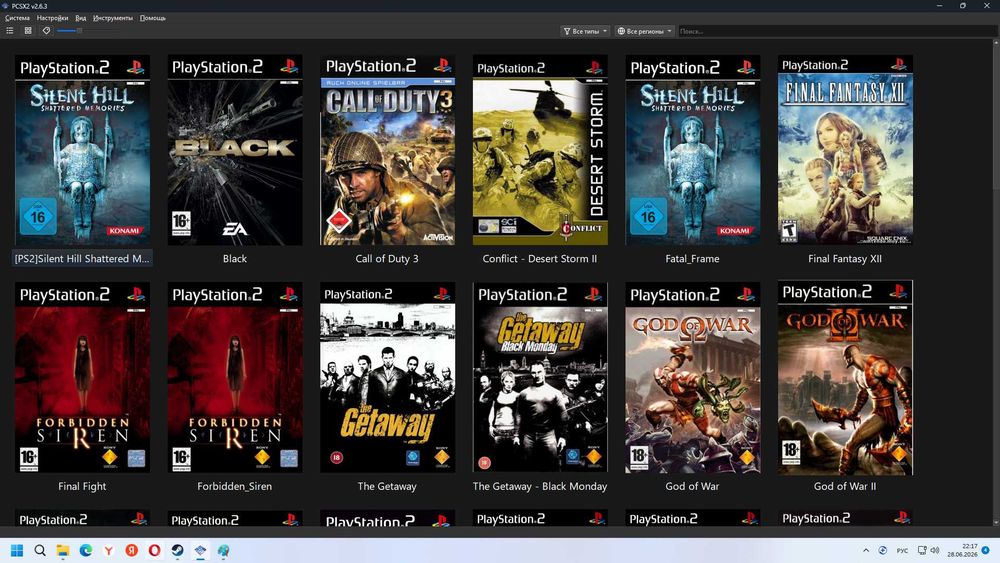This screenshot has height=563, width=1000.
Task: Switch to game grid view
Action: (28, 31)
